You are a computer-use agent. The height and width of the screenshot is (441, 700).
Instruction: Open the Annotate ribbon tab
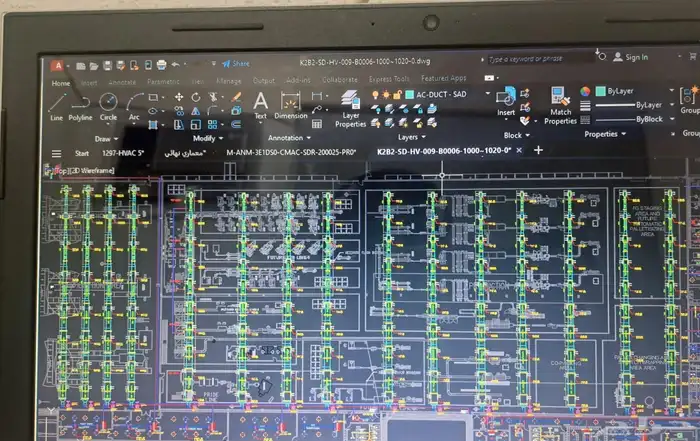click(x=122, y=80)
